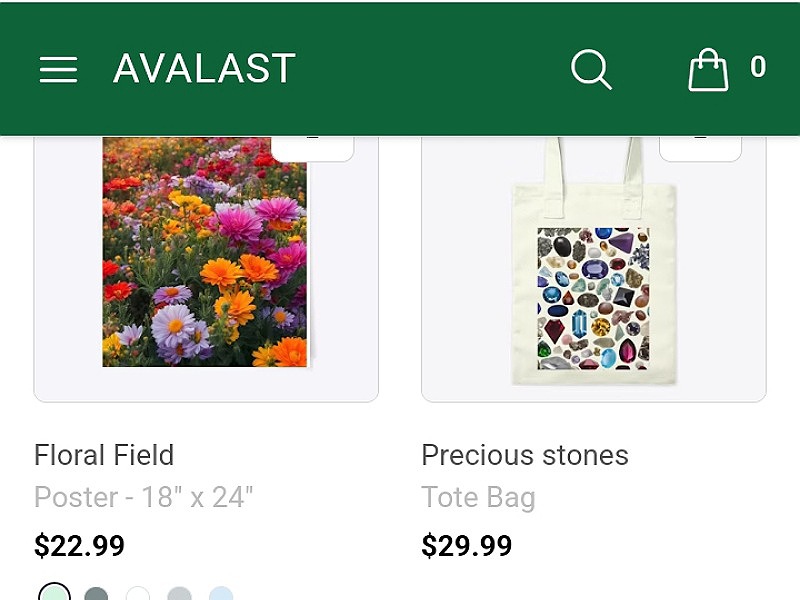Click the $29.99 Precious stones price
This screenshot has width=800, height=600.
466,546
